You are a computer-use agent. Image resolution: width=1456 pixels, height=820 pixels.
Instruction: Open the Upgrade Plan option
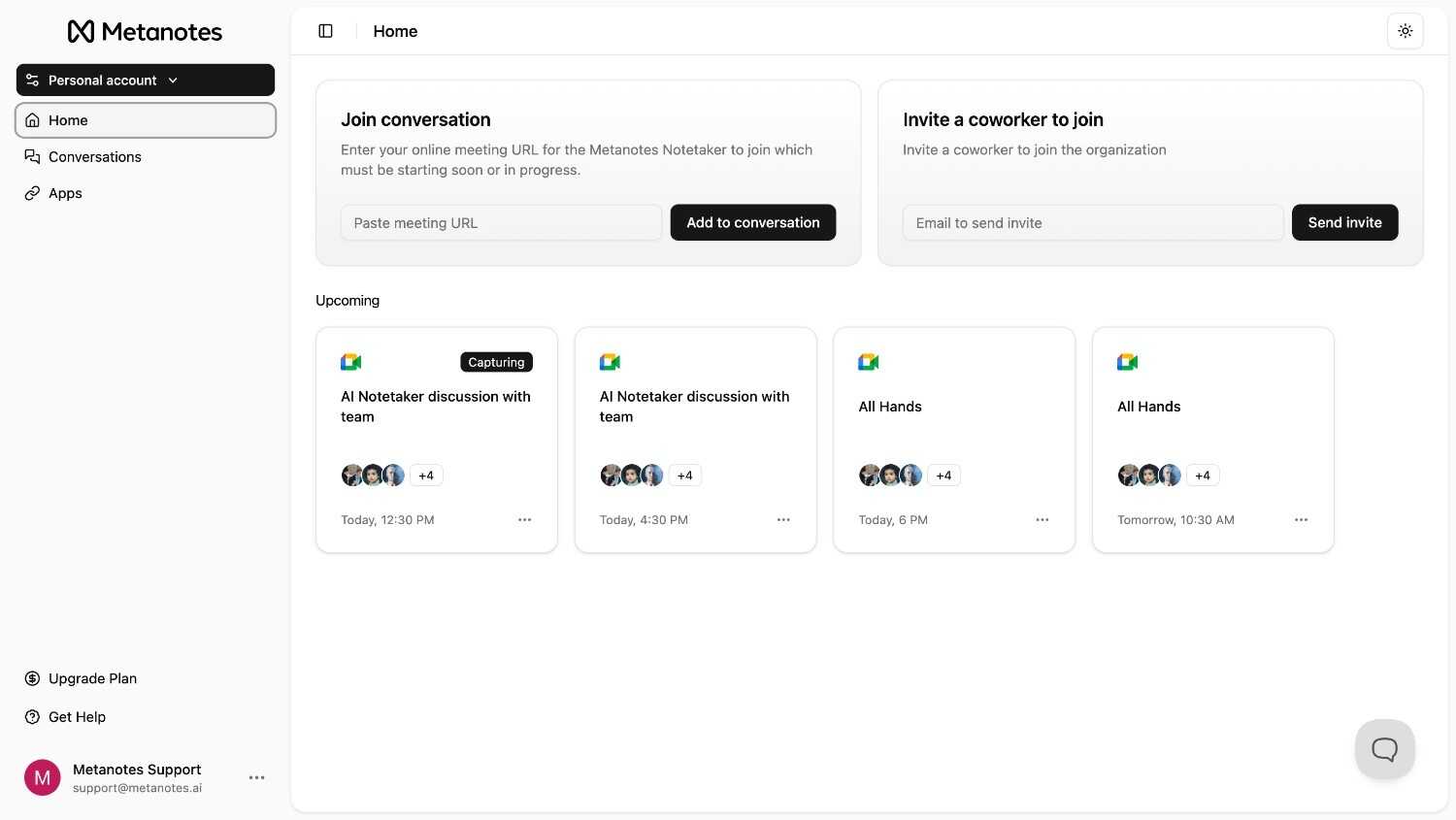click(92, 677)
